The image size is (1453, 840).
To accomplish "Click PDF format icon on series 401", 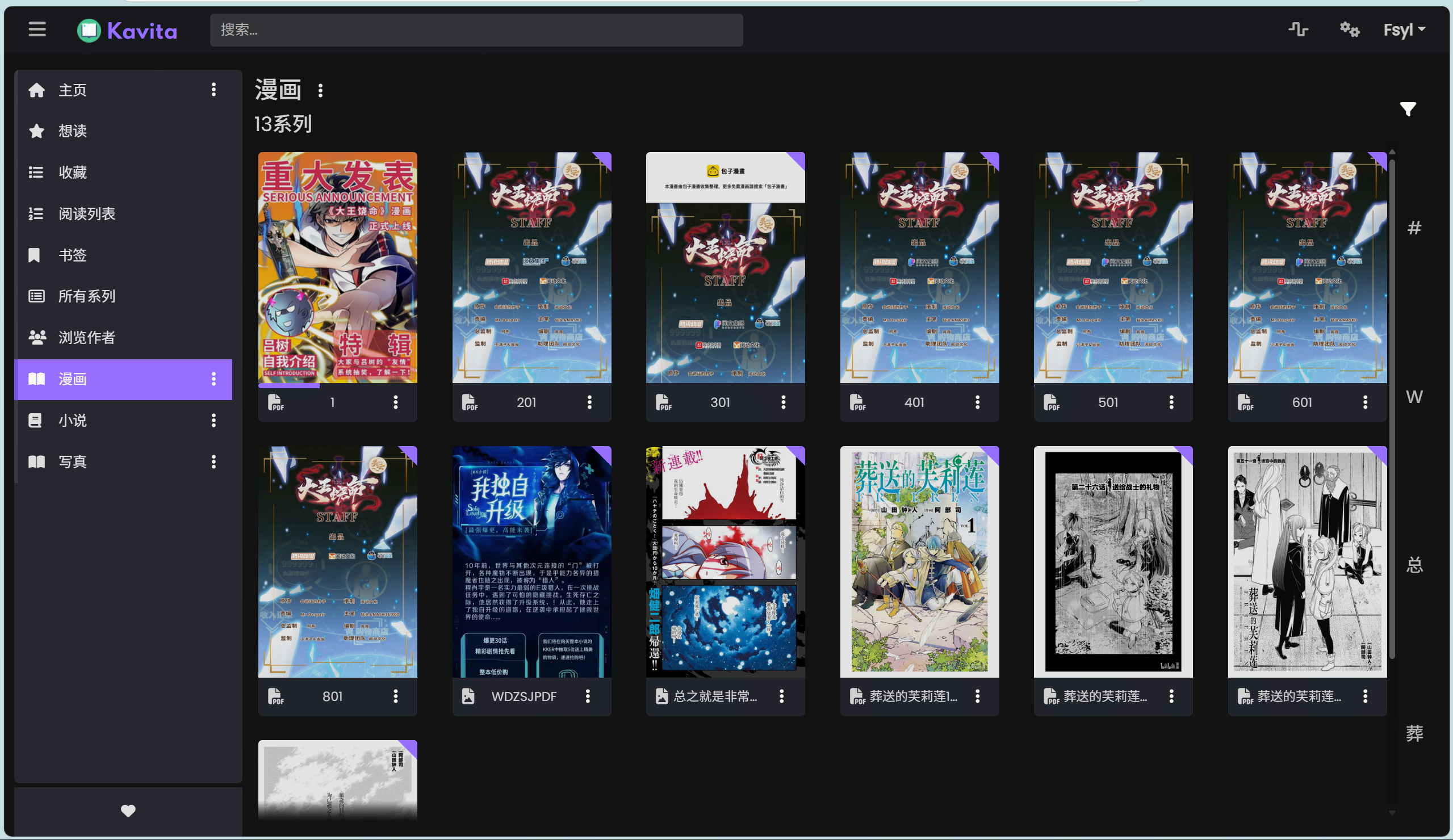I will (857, 402).
